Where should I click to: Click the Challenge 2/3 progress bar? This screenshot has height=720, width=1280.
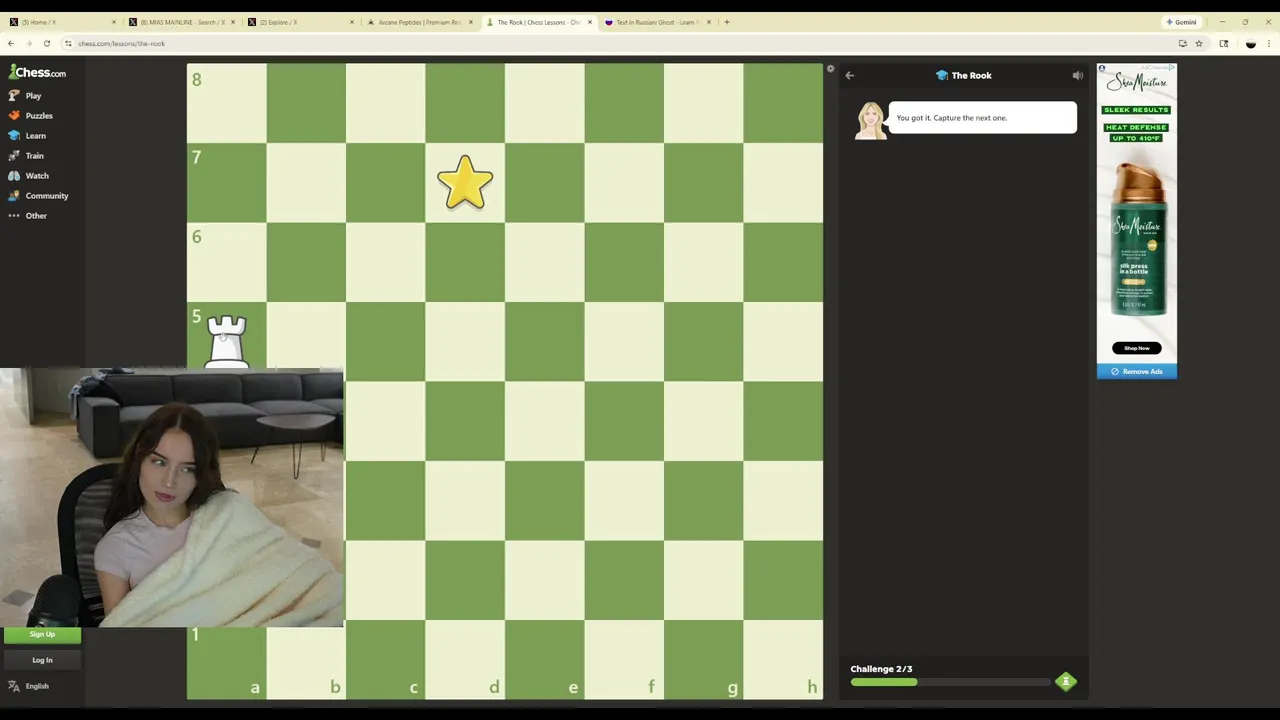click(x=952, y=682)
